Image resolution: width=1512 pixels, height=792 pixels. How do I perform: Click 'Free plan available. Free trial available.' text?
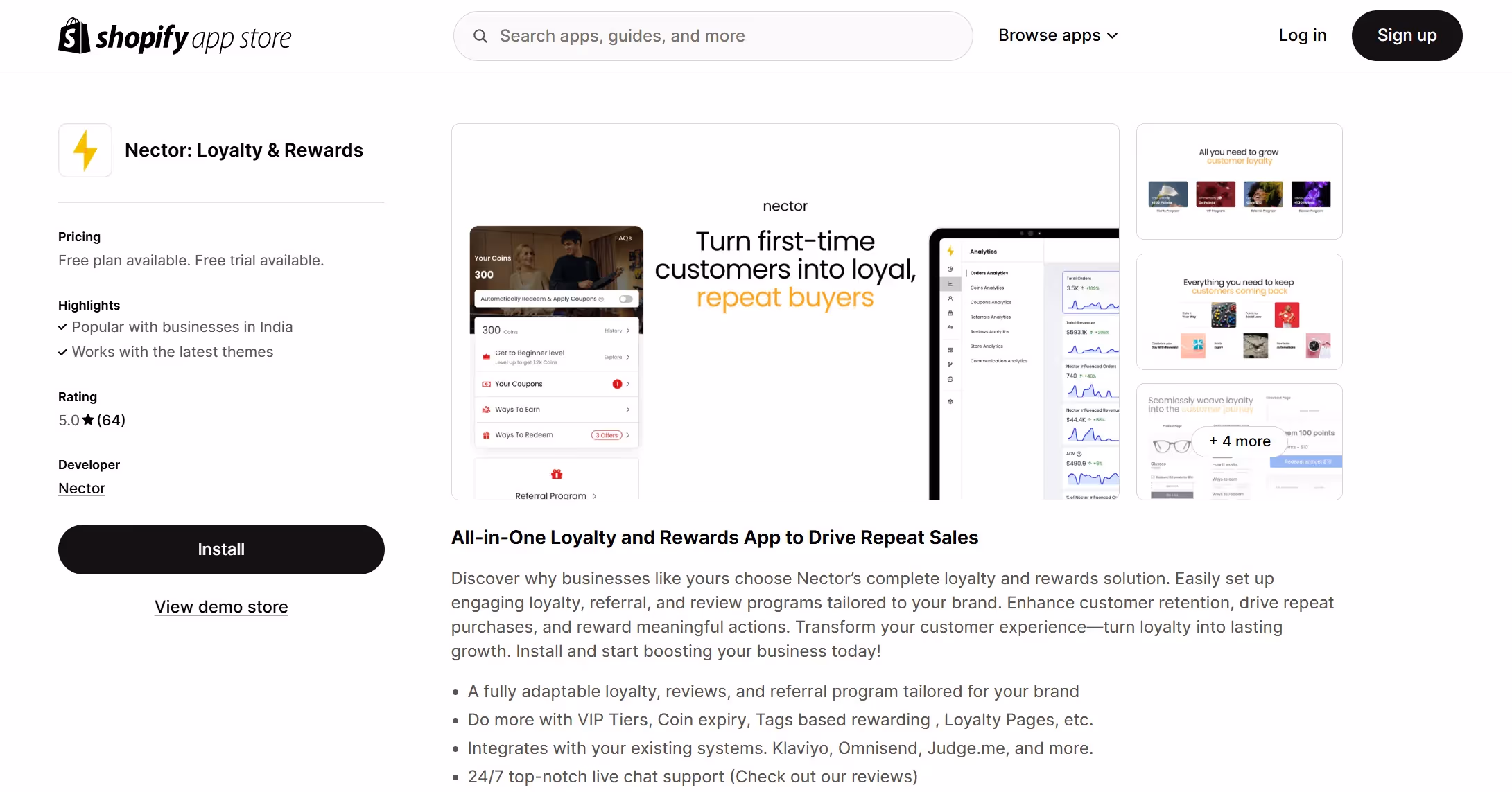click(191, 261)
